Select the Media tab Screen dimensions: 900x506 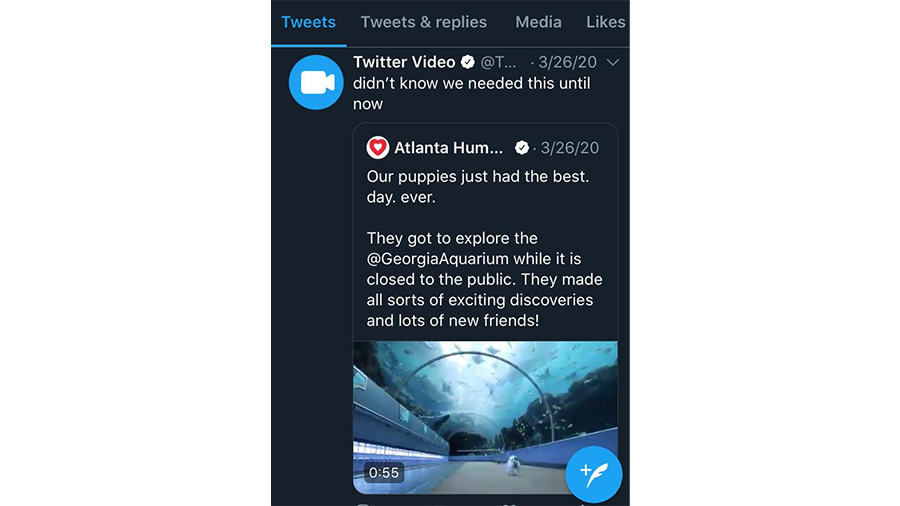[x=538, y=22]
